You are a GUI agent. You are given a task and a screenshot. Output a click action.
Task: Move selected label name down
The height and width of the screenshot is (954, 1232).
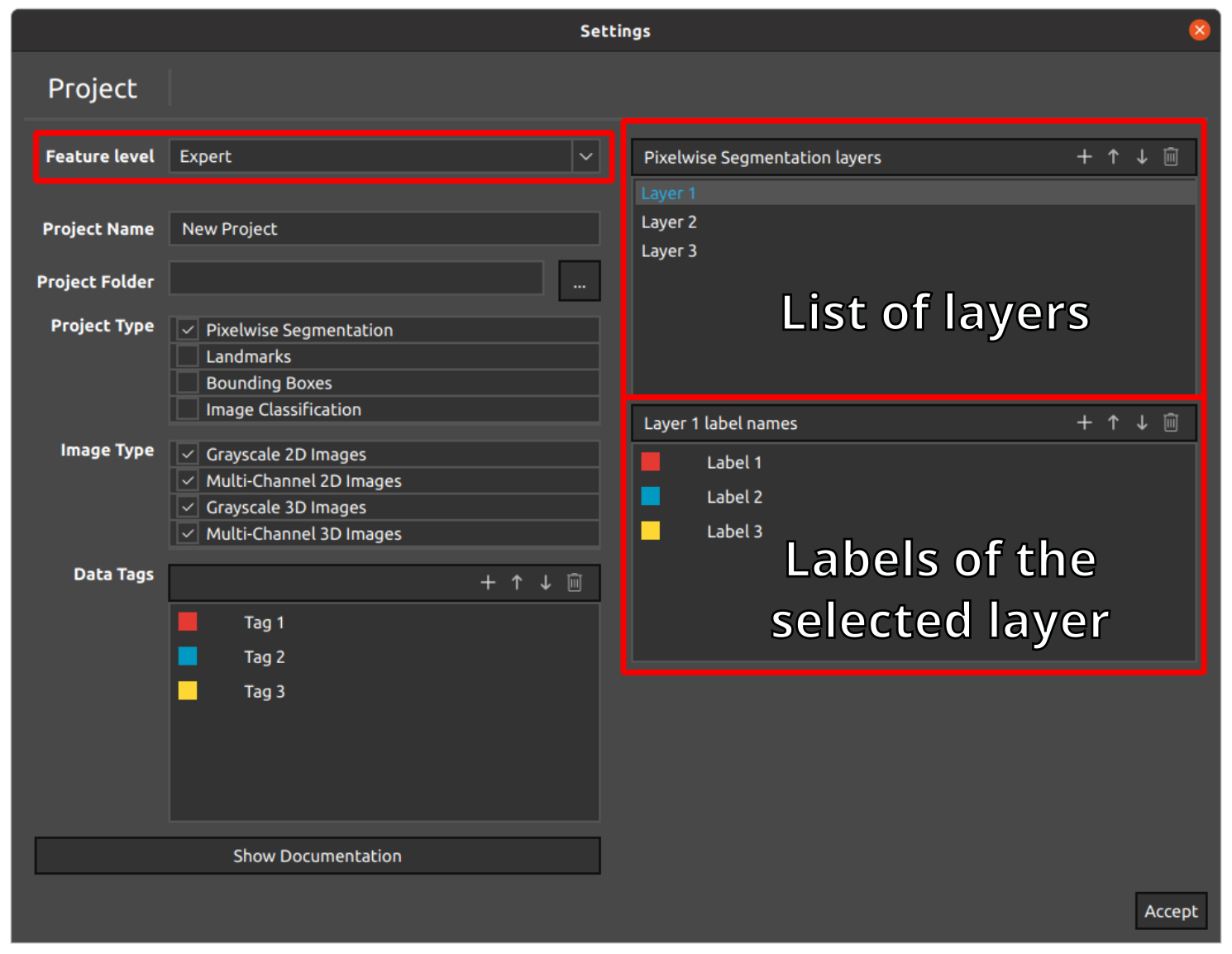[x=1142, y=423]
